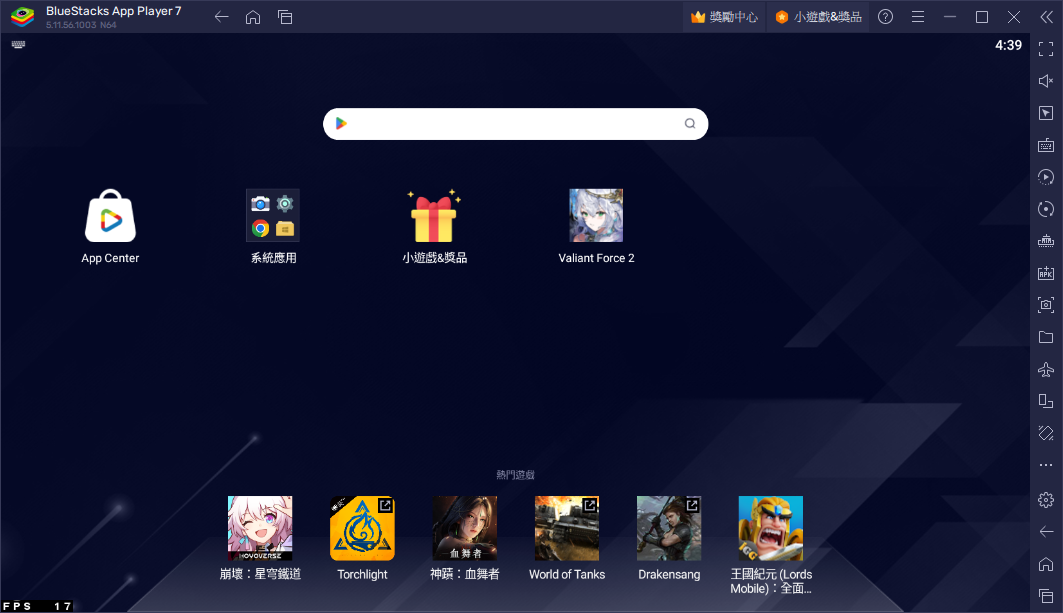Click the sidebar home icon
This screenshot has height=613, width=1063.
coord(1046,564)
